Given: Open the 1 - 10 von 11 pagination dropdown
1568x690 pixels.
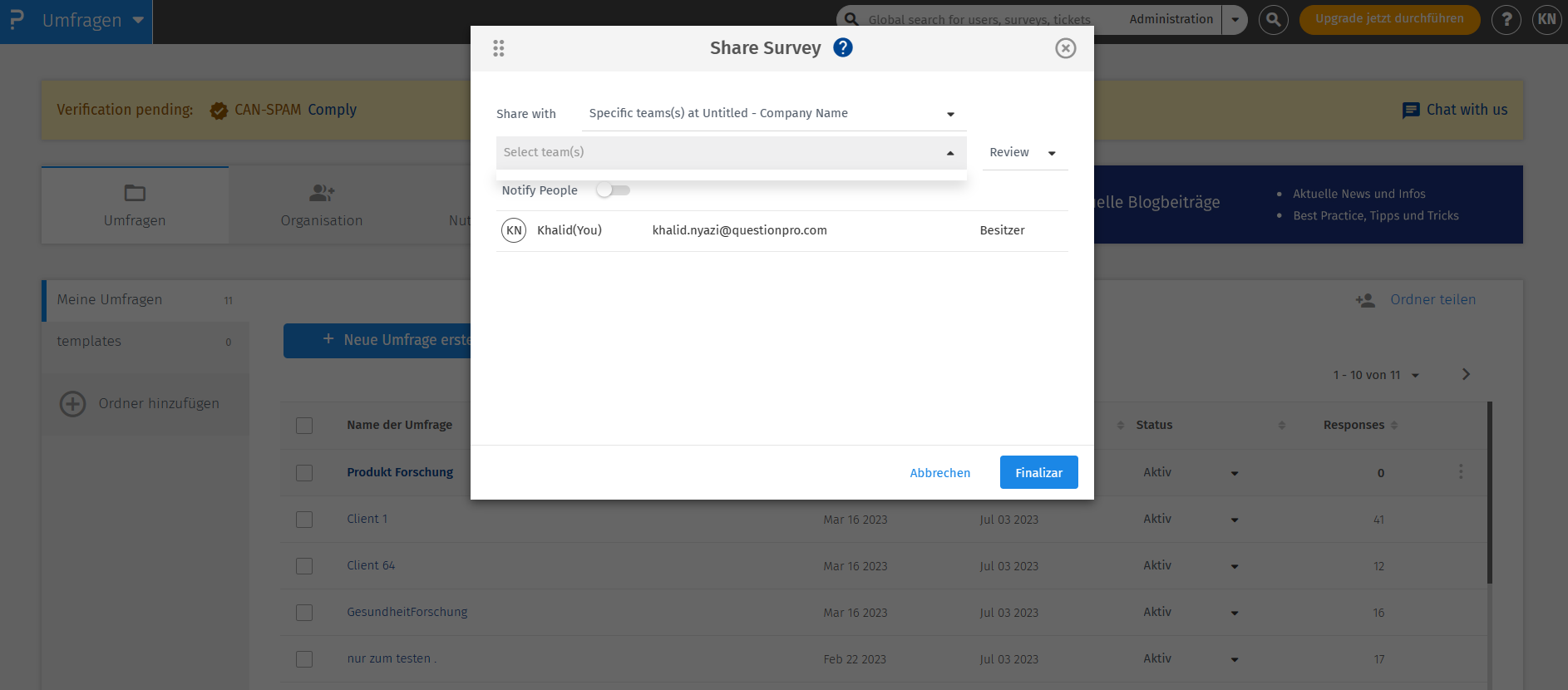Looking at the screenshot, I should click(1376, 375).
